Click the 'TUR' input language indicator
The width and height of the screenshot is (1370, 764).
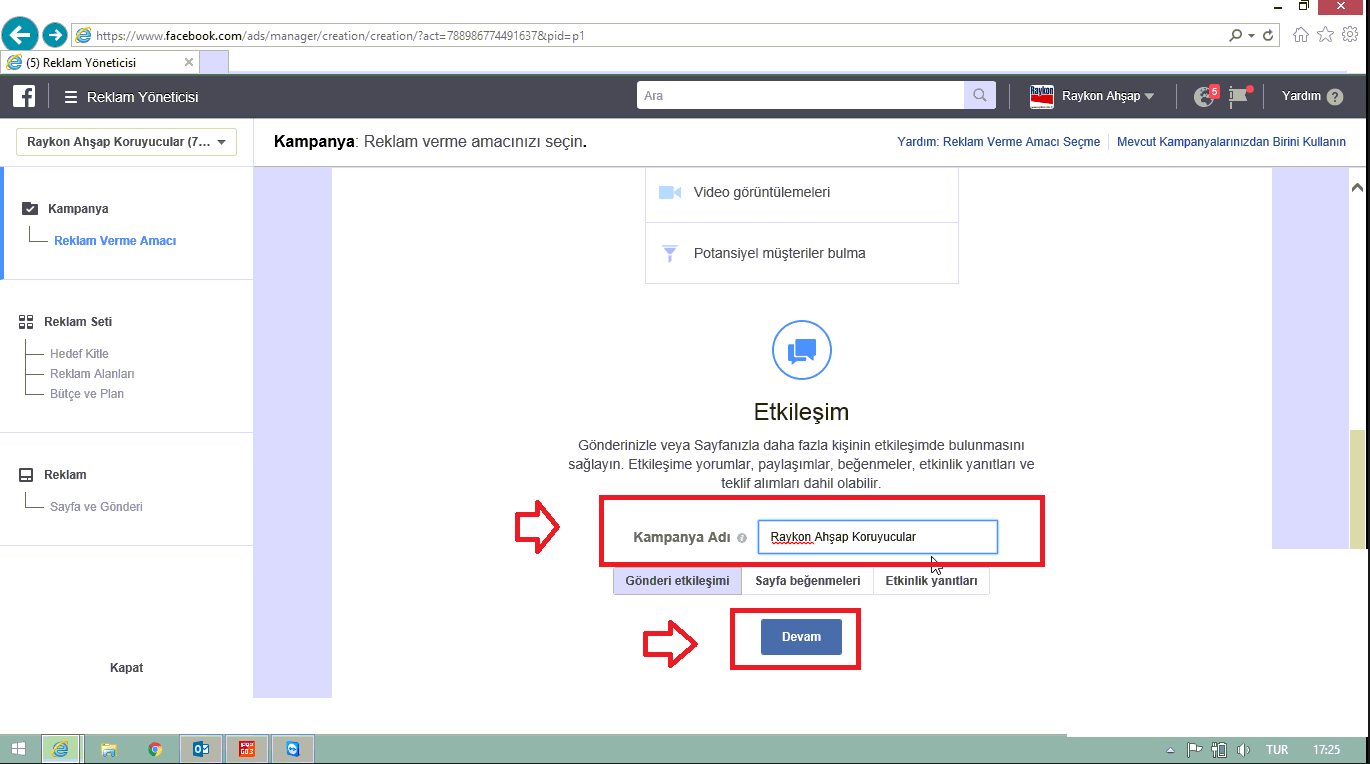click(1277, 749)
